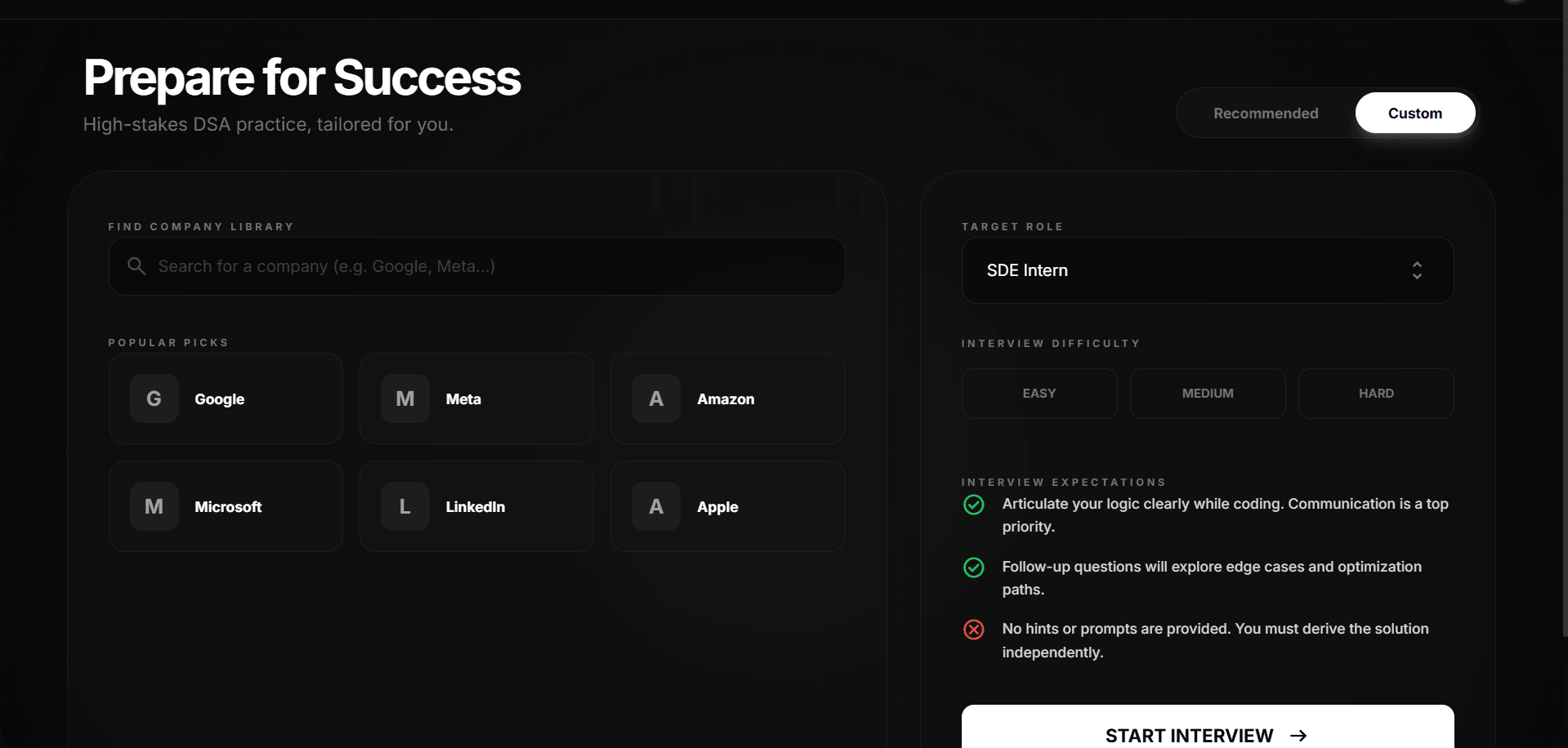Click the green checkmark beside communication expectation
This screenshot has height=748, width=1568.
point(973,505)
